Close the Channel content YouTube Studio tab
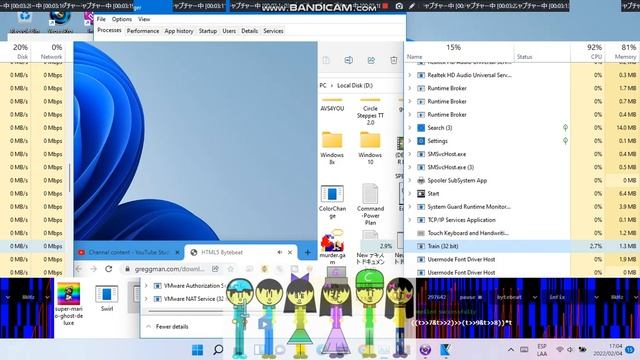This screenshot has height=360, width=640. [x=178, y=253]
